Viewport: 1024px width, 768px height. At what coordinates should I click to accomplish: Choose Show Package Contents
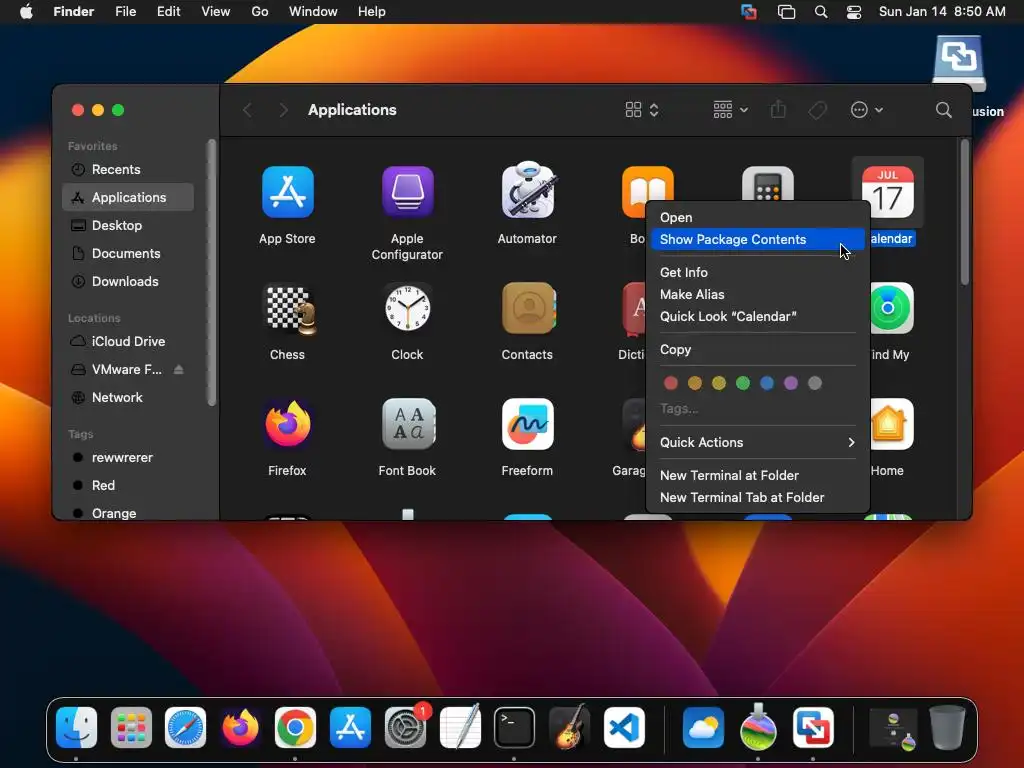(x=758, y=239)
